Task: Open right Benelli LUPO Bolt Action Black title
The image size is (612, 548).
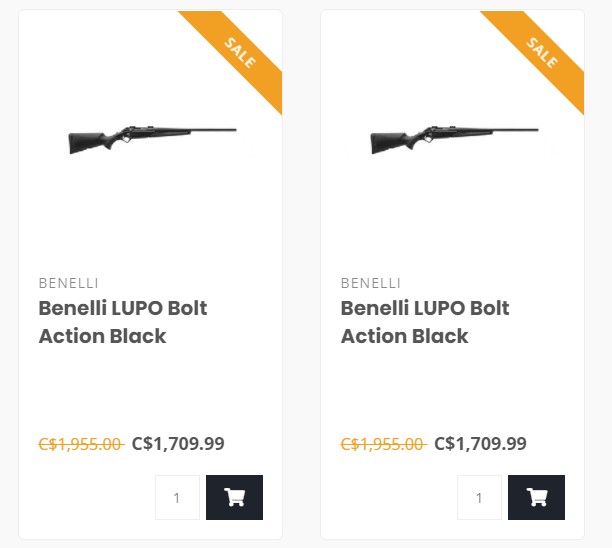Action: [x=424, y=321]
